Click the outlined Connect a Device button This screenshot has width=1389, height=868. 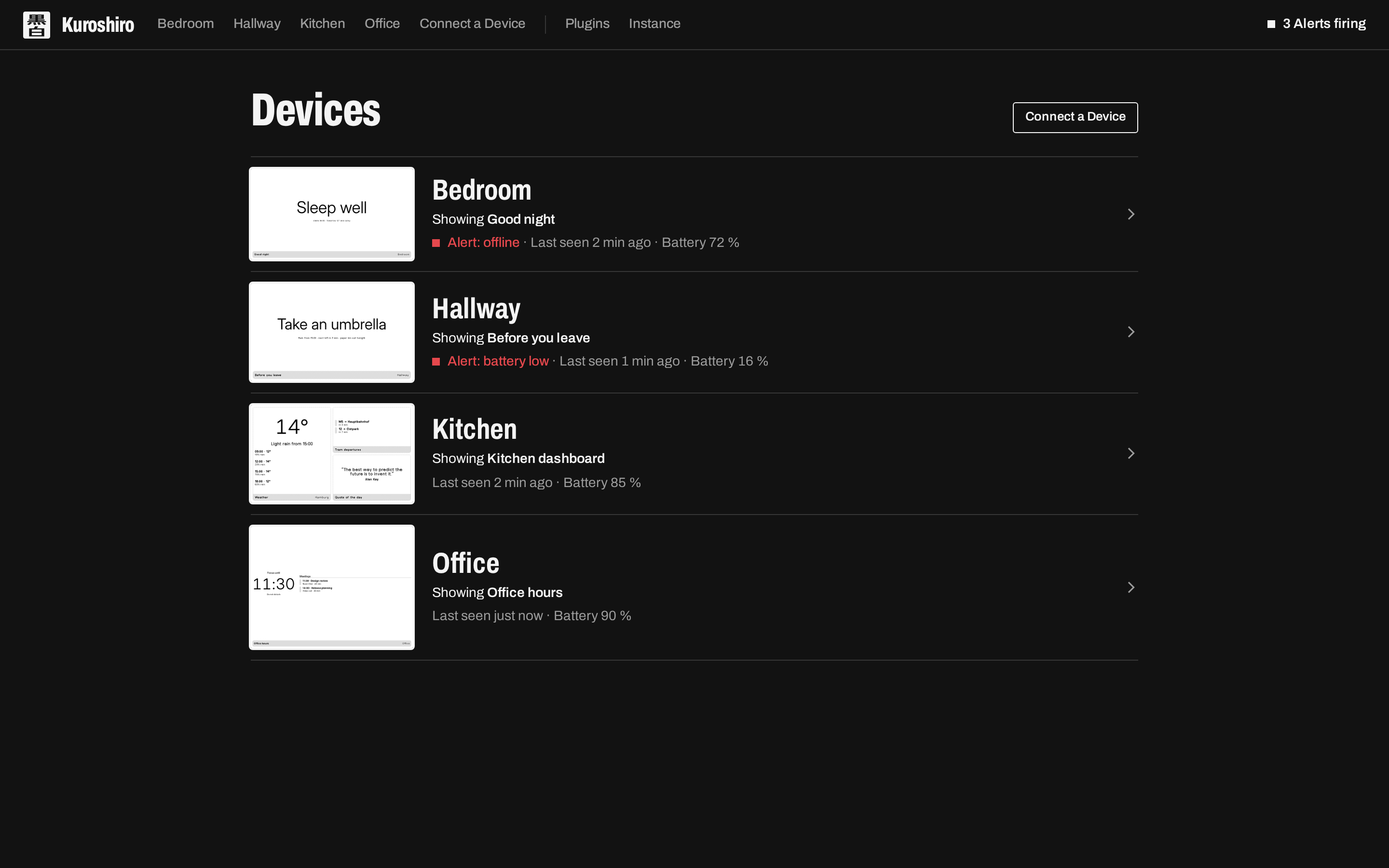point(1075,117)
